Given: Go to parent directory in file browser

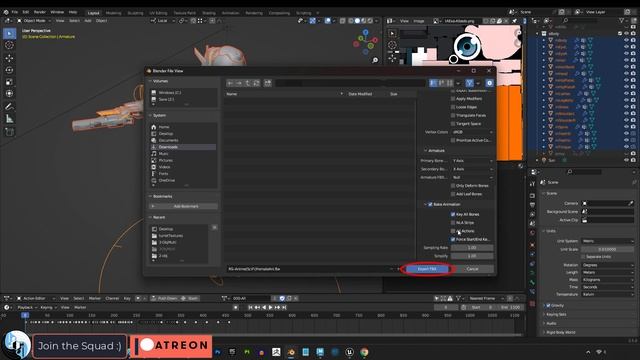Looking at the screenshot, I should pyautogui.click(x=247, y=83).
